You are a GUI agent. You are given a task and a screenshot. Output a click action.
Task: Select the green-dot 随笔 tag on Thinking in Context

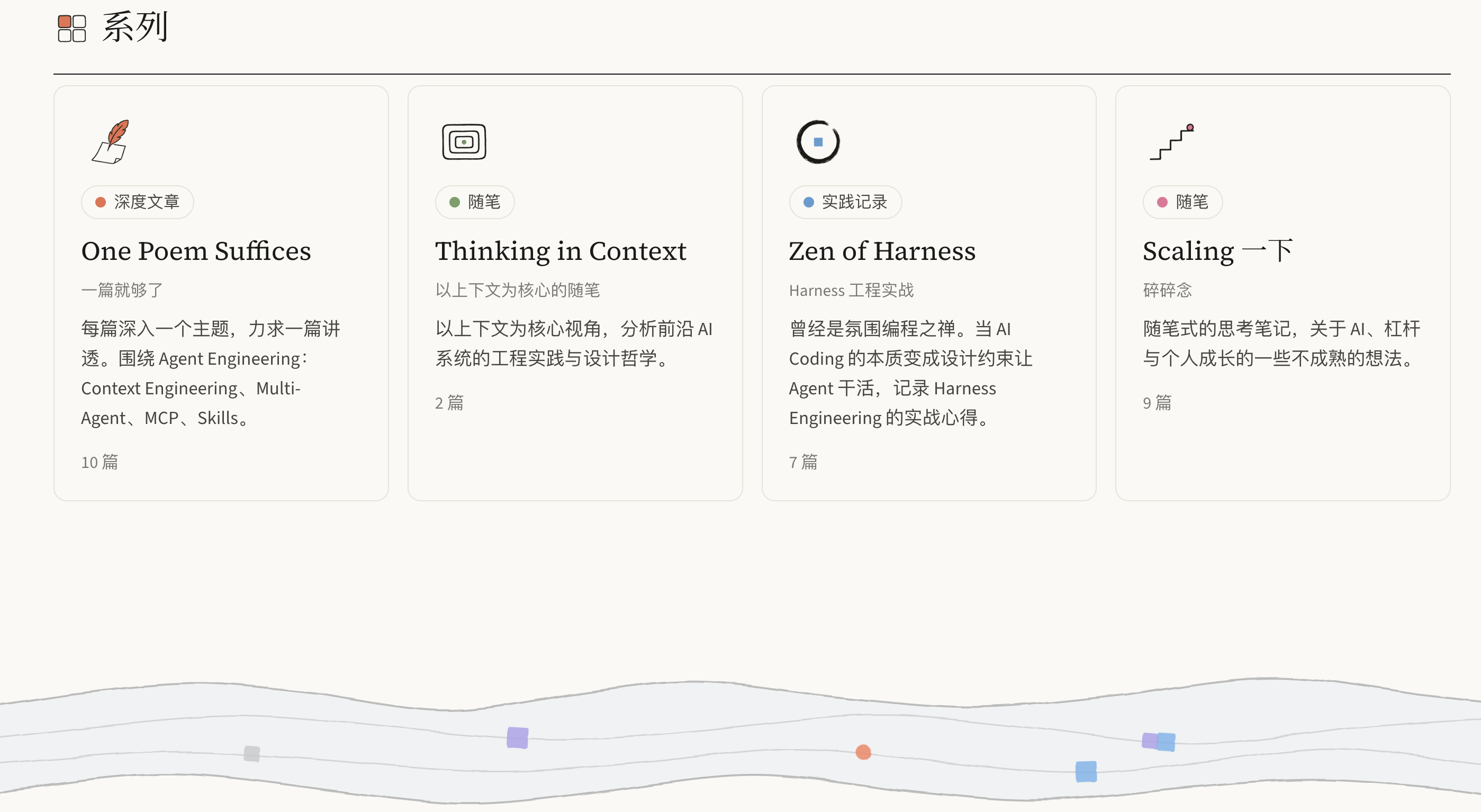click(475, 202)
